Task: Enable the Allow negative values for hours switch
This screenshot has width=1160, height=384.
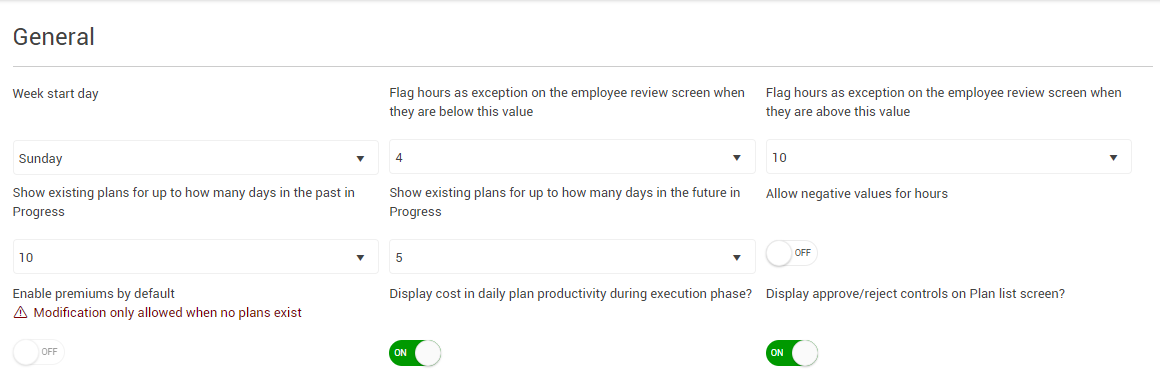Action: pos(792,253)
